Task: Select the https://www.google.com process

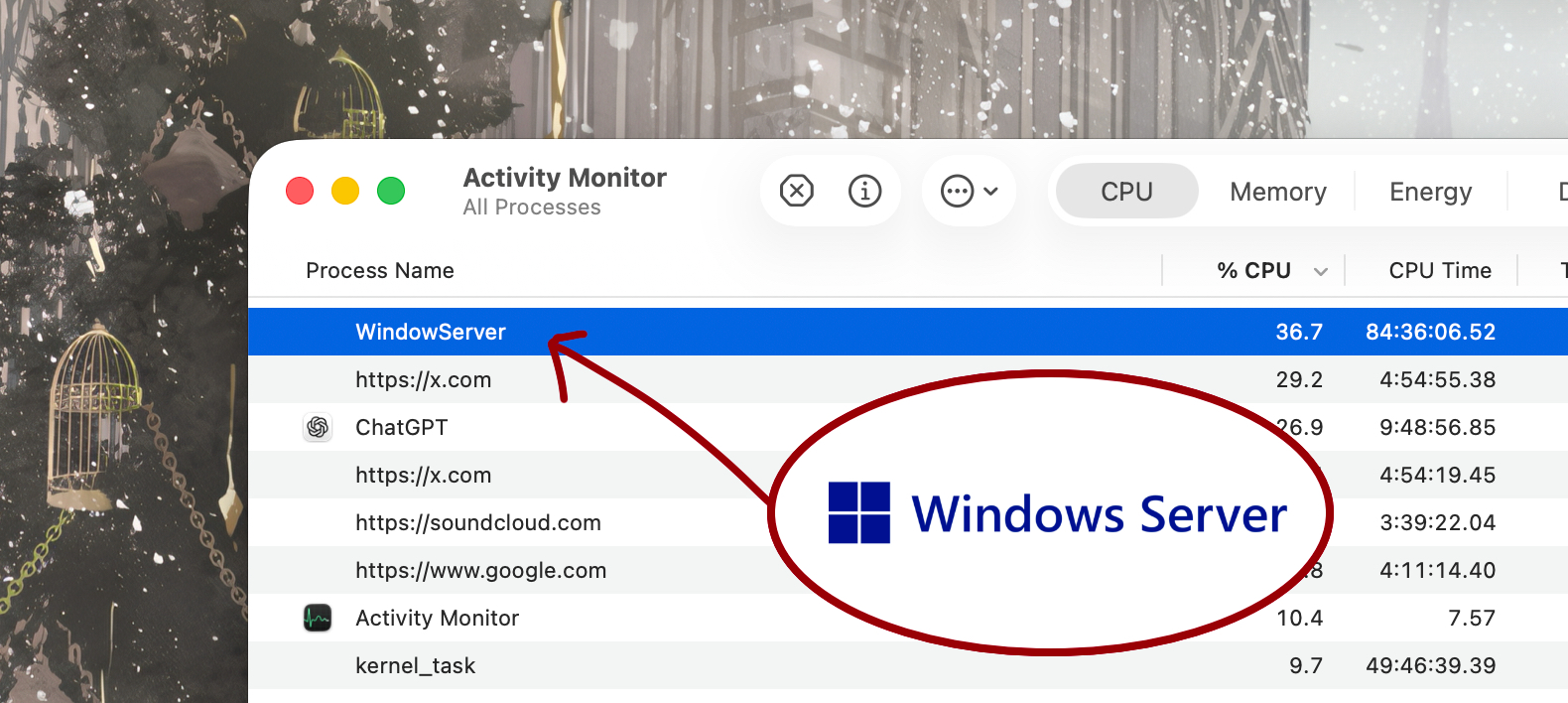Action: click(x=480, y=570)
